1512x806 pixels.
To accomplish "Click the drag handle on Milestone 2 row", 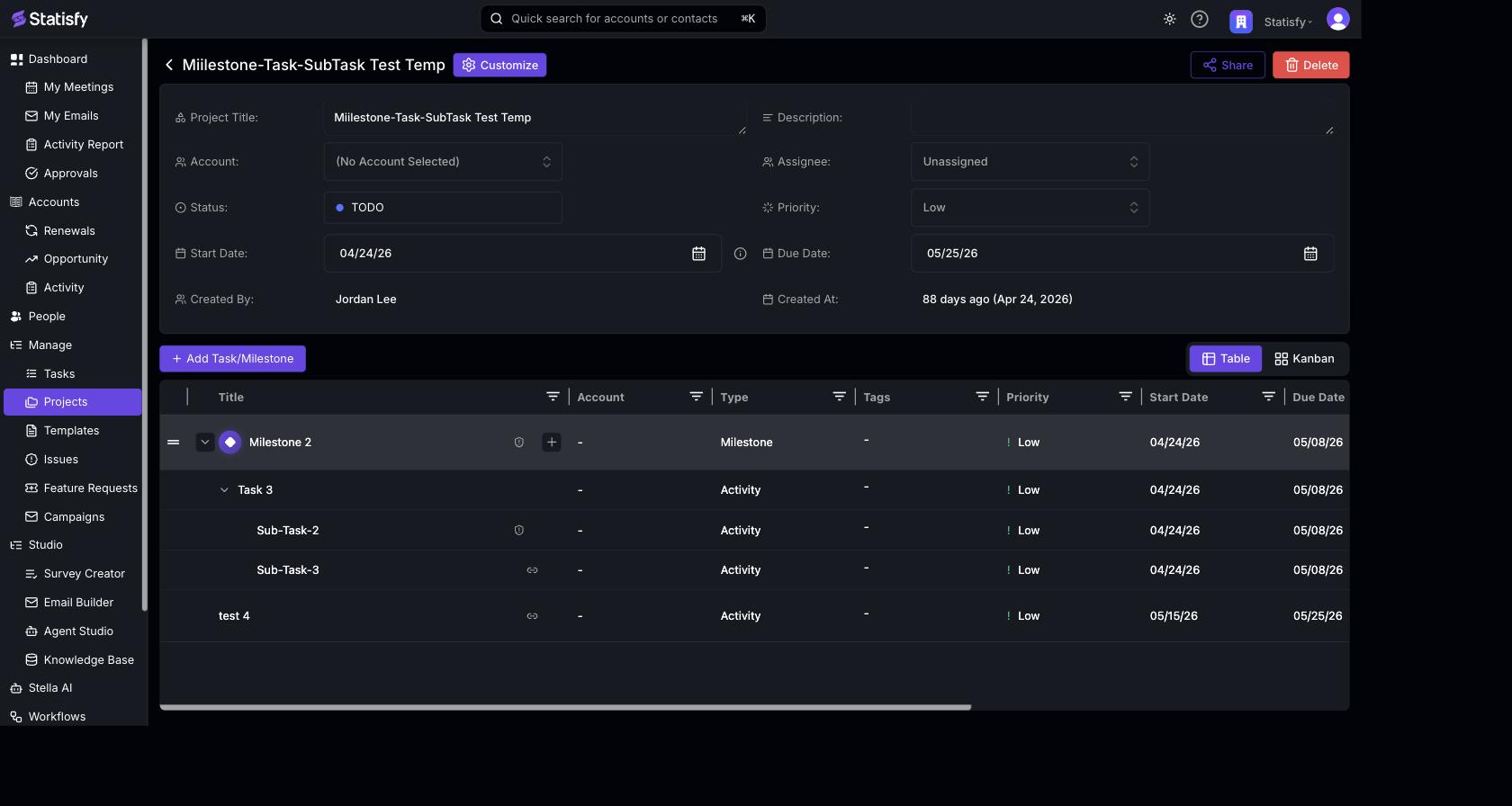I will click(x=174, y=442).
